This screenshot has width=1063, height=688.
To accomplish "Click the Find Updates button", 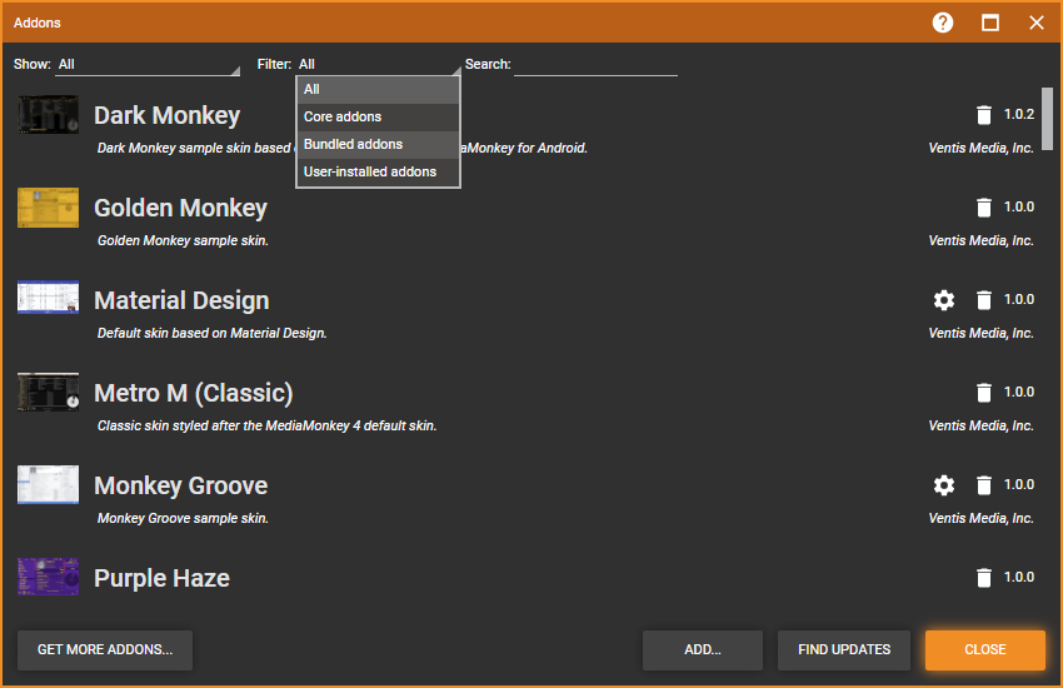I will click(x=844, y=649).
